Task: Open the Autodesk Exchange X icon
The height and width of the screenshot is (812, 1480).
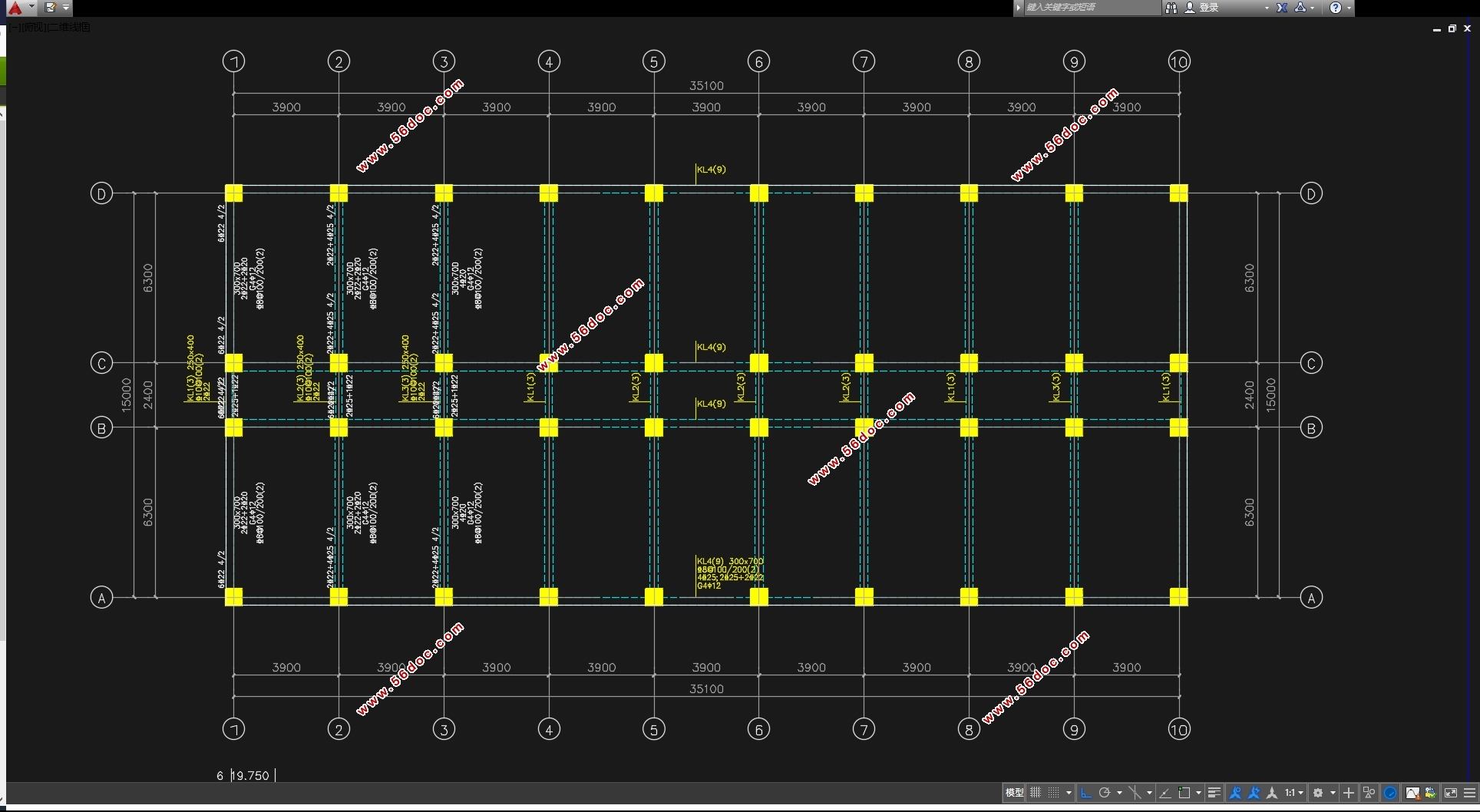Action: [x=1282, y=8]
